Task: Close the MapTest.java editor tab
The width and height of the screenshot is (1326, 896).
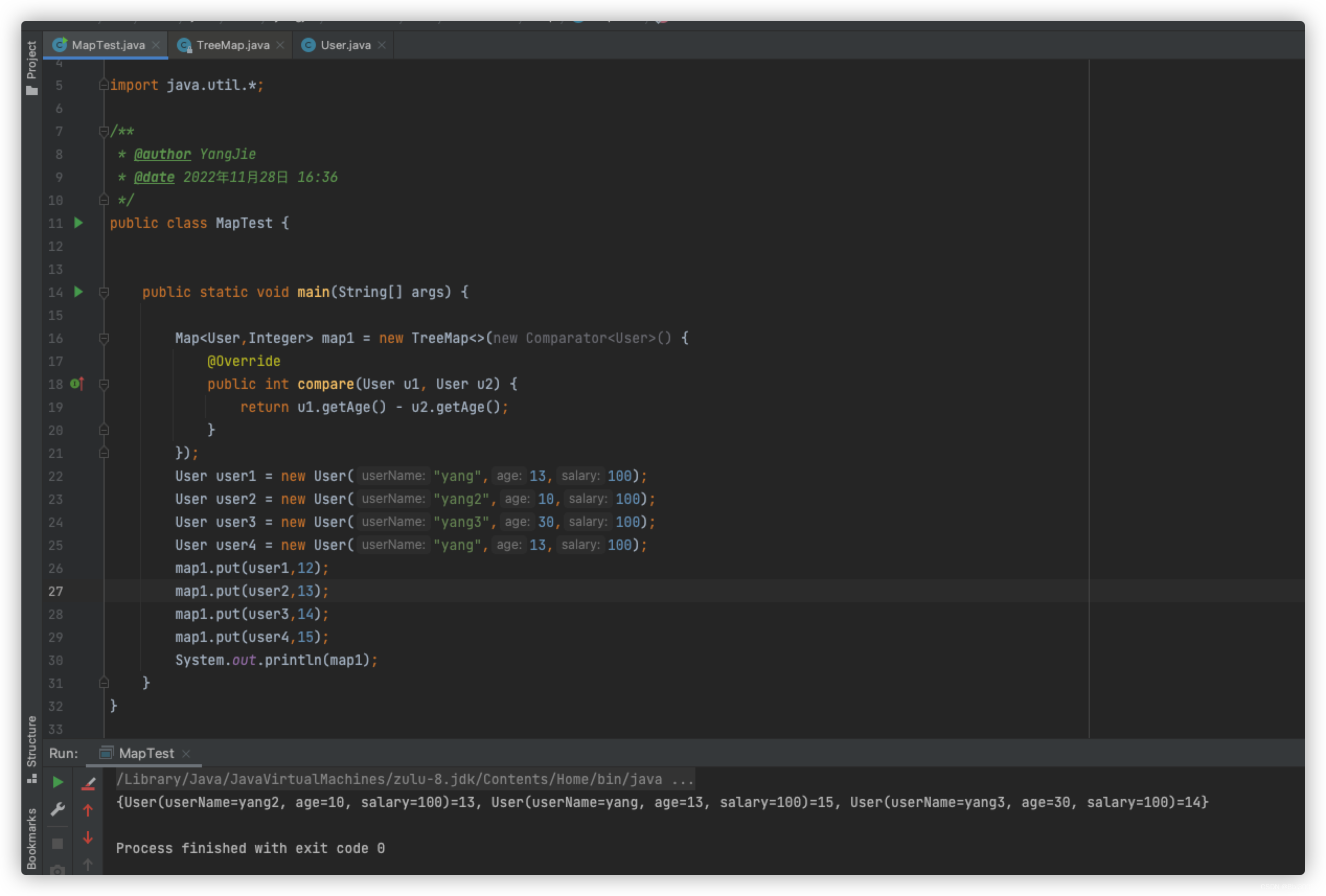Action: 156,45
